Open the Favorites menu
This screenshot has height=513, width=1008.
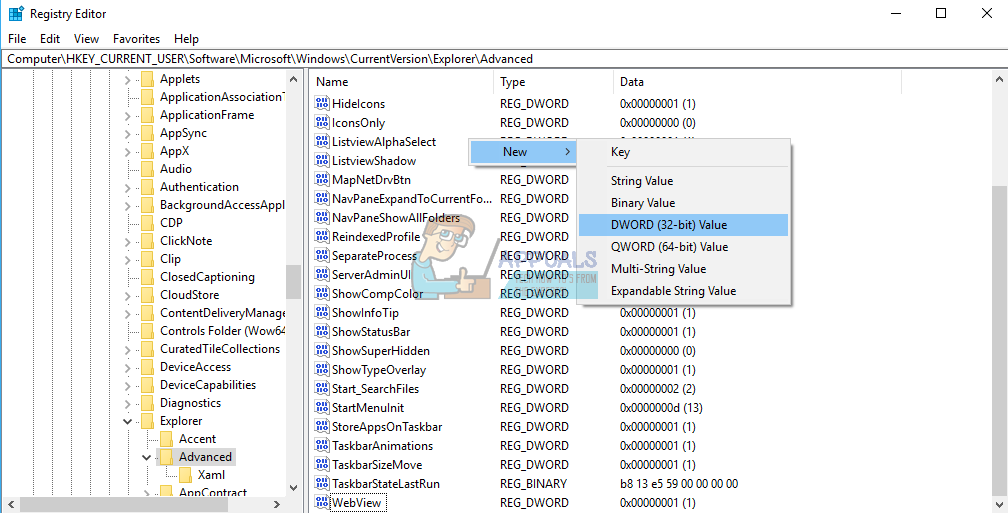pyautogui.click(x=136, y=39)
